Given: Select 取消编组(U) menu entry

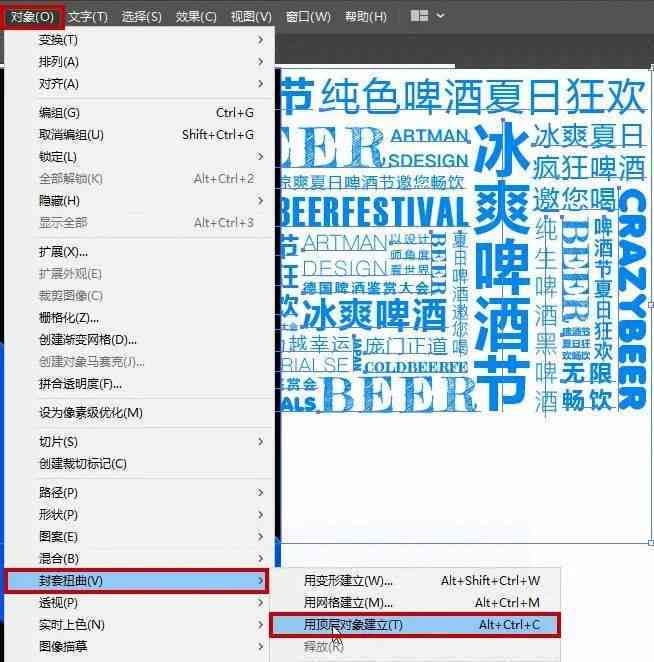Looking at the screenshot, I should (71, 135).
